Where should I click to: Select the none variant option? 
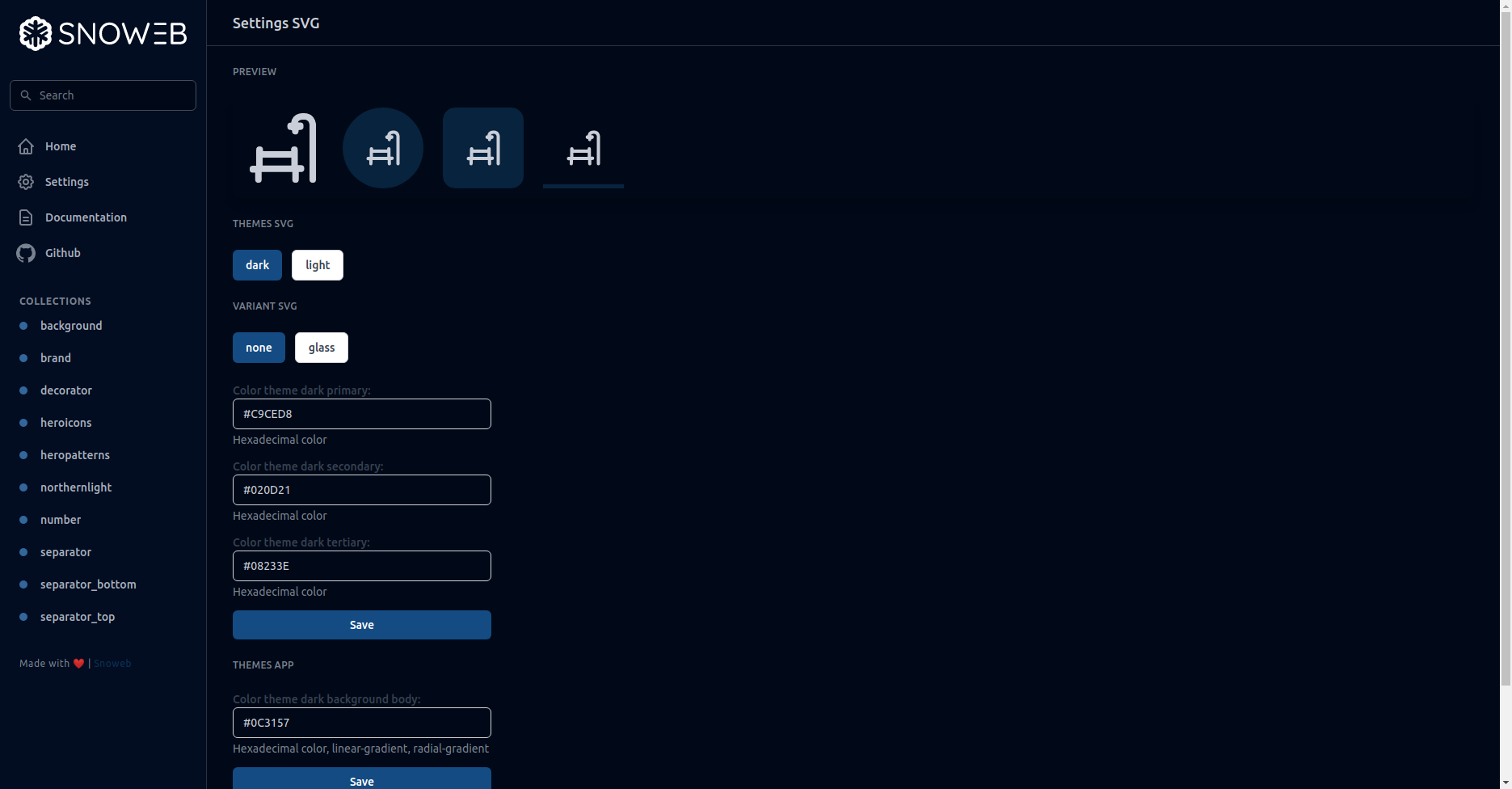pyautogui.click(x=259, y=347)
